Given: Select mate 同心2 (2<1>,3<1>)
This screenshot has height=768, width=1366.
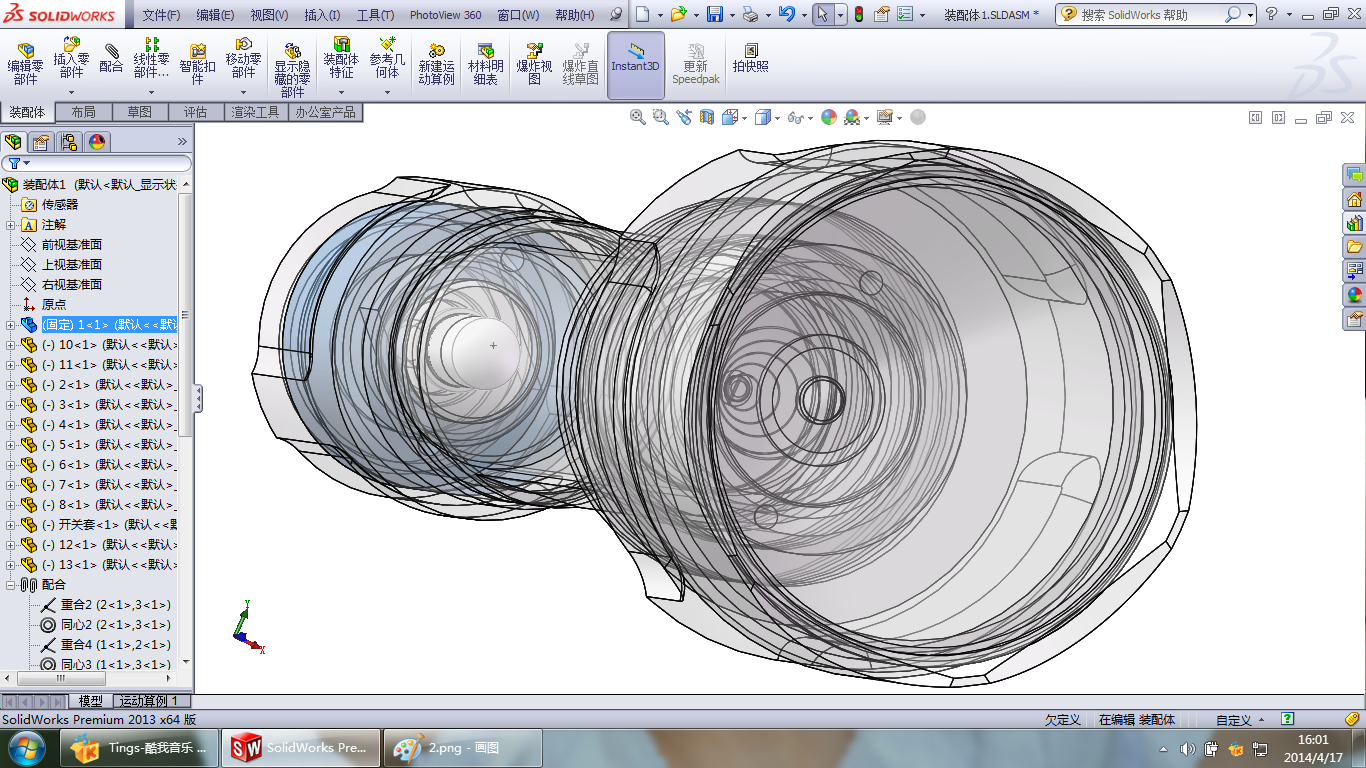Looking at the screenshot, I should point(115,625).
